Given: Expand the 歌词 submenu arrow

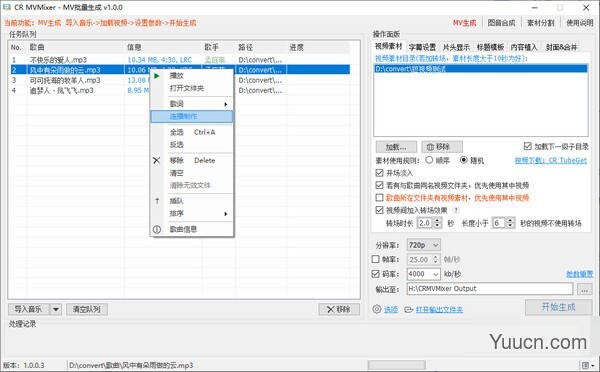Looking at the screenshot, I should pos(226,104).
